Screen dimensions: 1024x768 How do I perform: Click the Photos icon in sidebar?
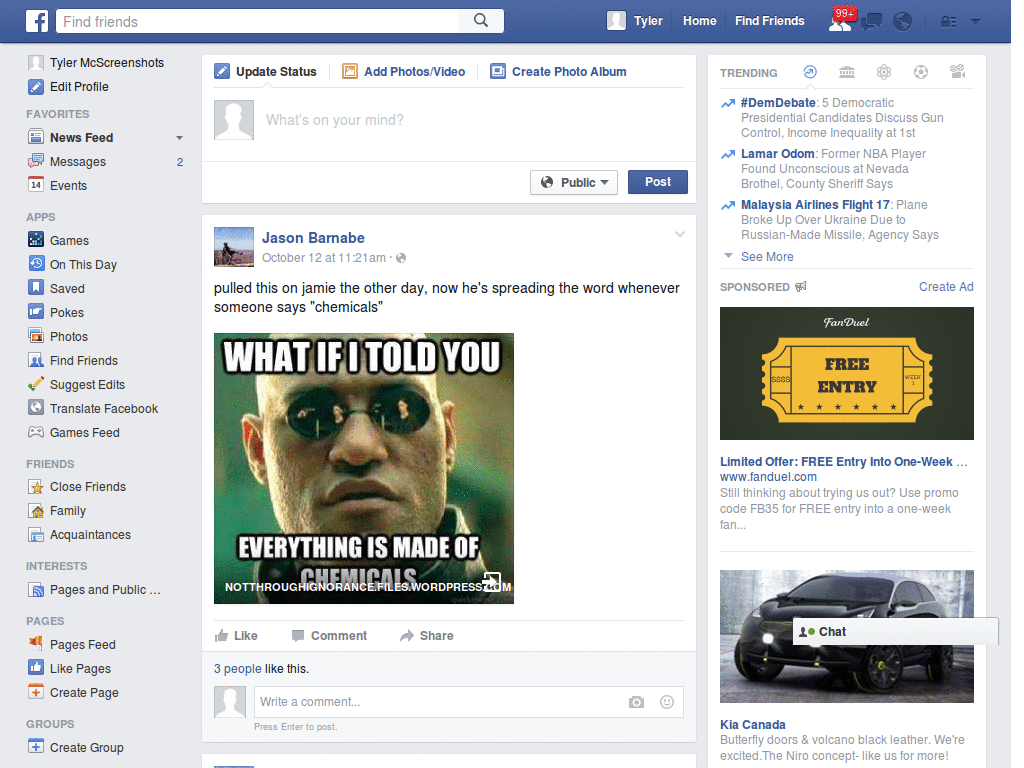coord(36,336)
